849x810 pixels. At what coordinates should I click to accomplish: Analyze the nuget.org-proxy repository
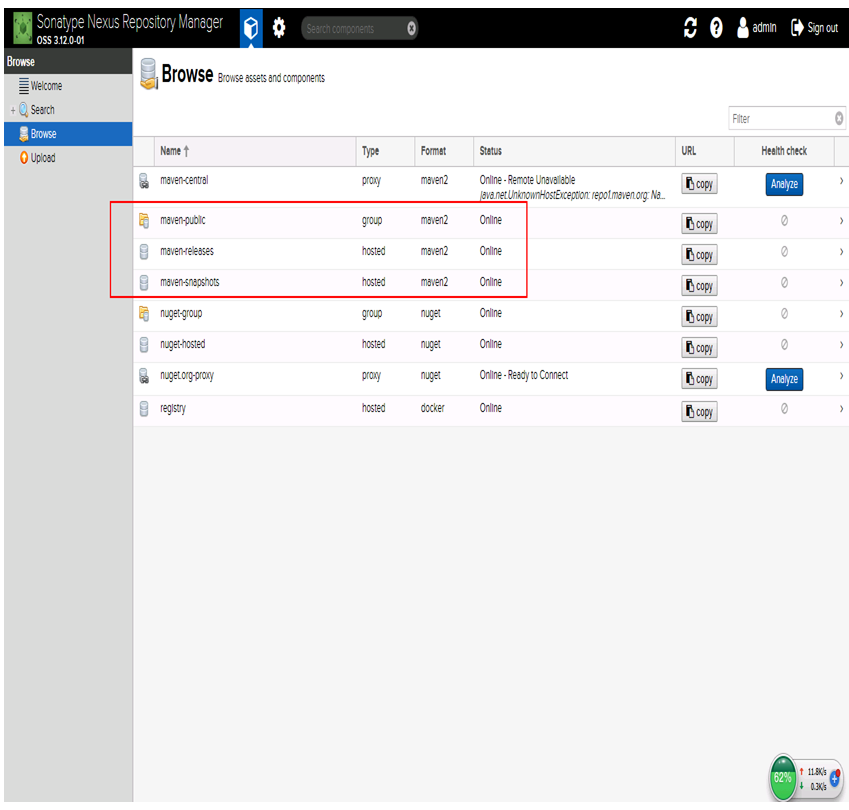[784, 379]
